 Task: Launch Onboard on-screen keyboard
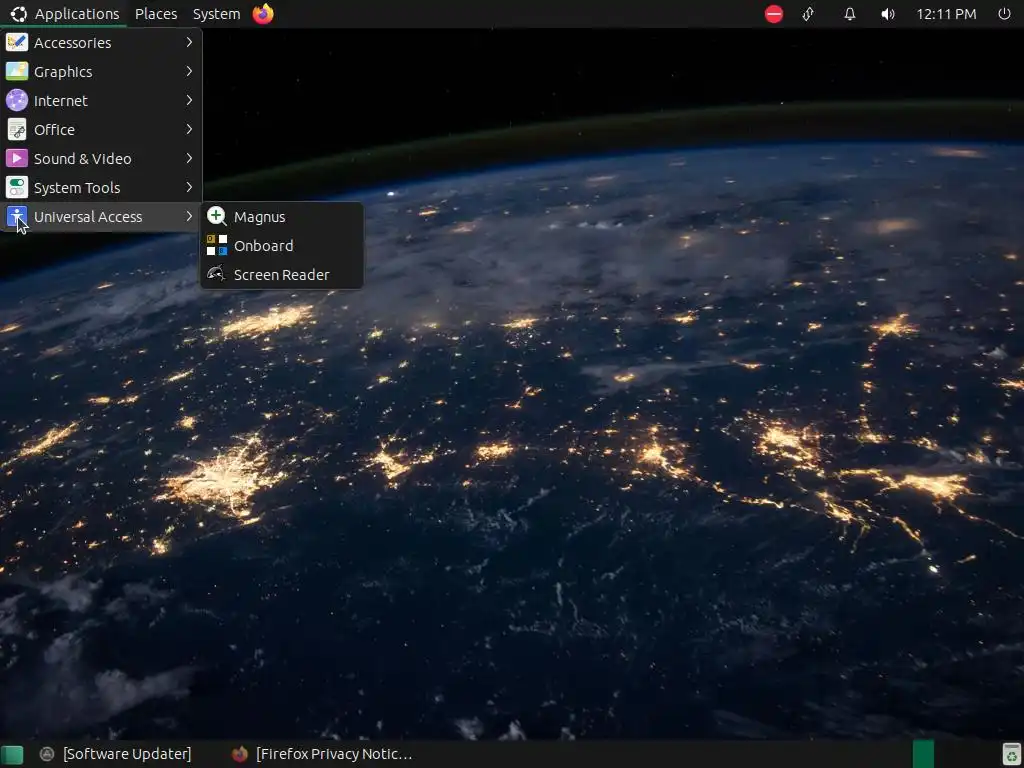[281, 246]
